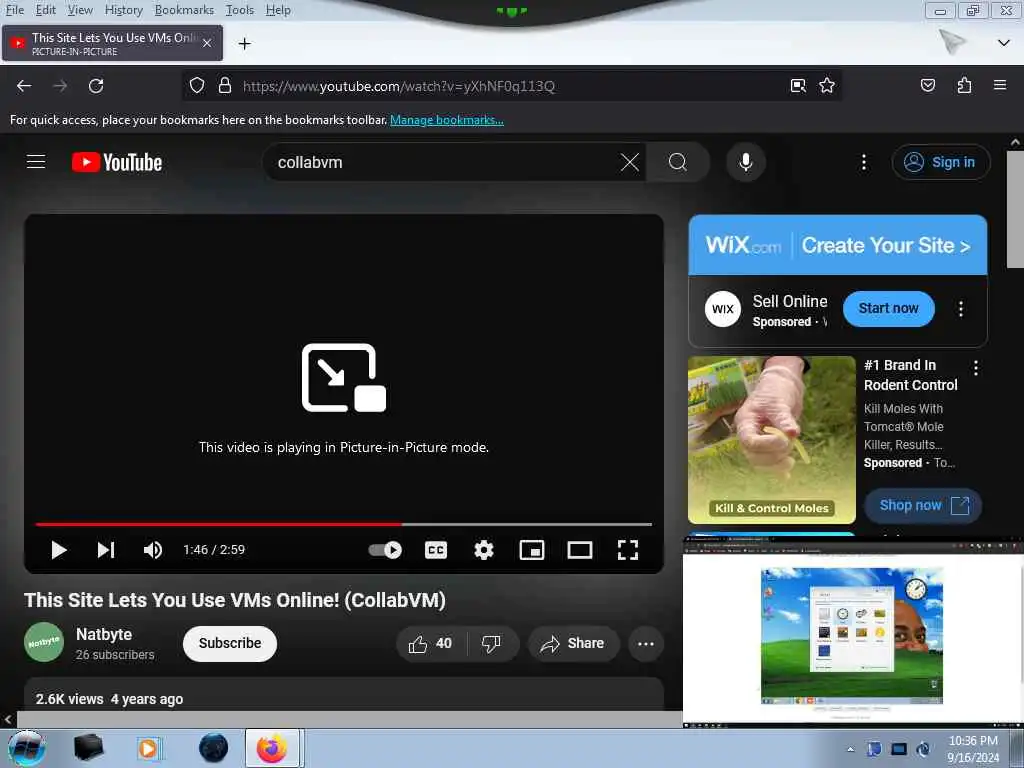Start voice search with microphone
The height and width of the screenshot is (768, 1024).
point(746,162)
